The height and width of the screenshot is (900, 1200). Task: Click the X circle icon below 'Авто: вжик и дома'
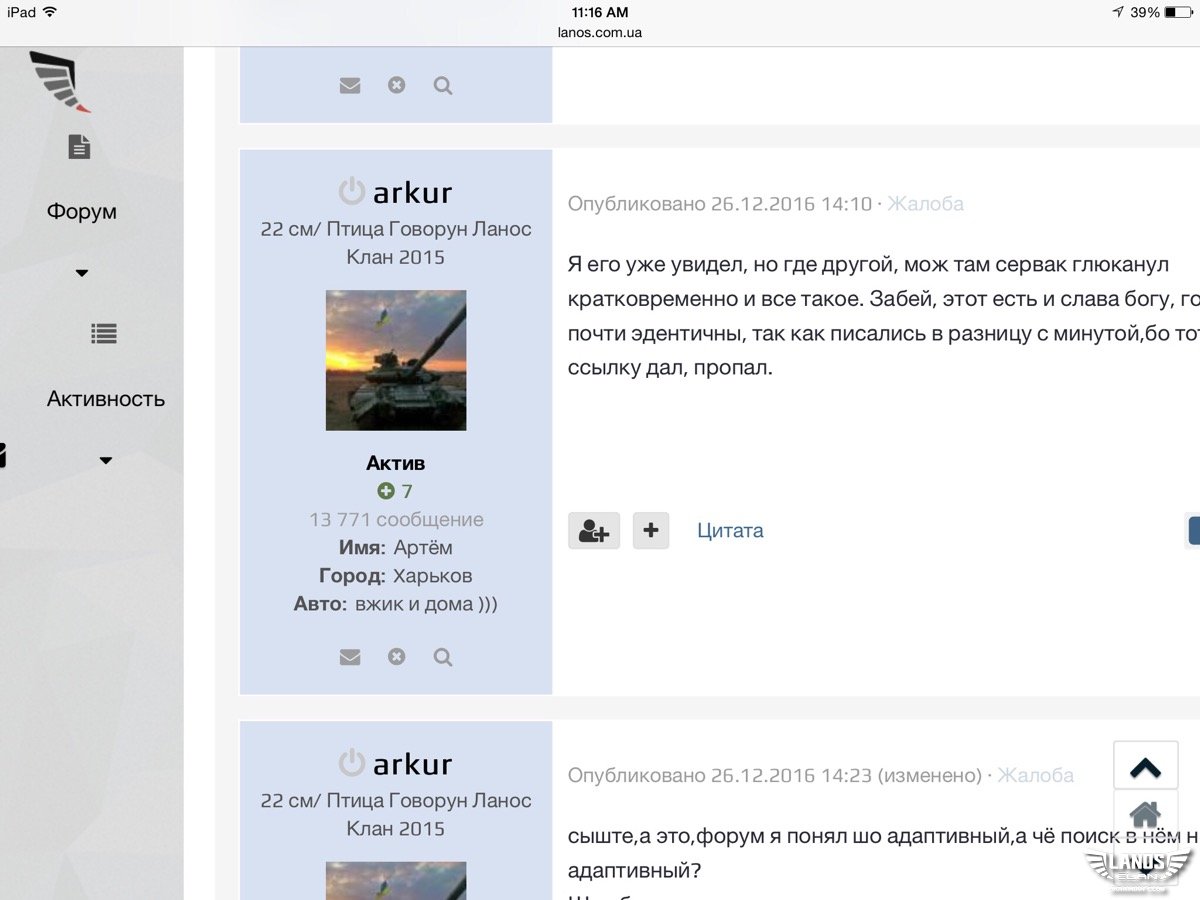[397, 657]
